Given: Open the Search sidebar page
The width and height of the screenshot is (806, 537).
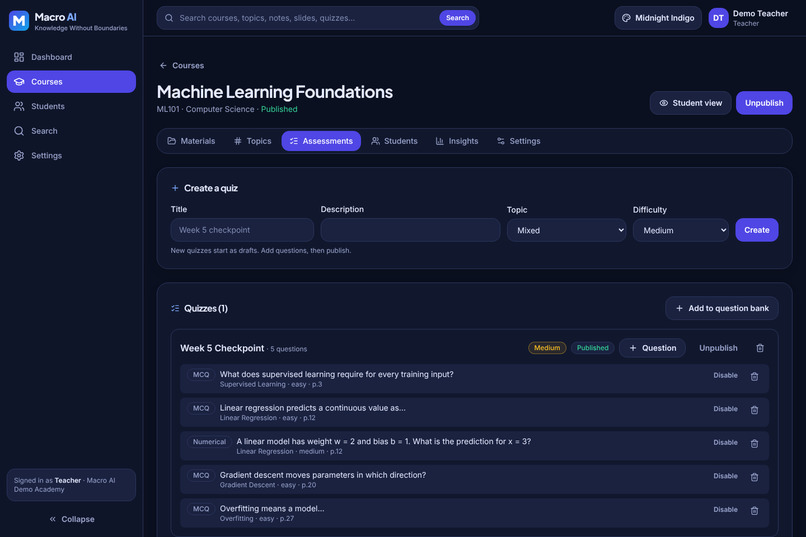Looking at the screenshot, I should pyautogui.click(x=71, y=131).
